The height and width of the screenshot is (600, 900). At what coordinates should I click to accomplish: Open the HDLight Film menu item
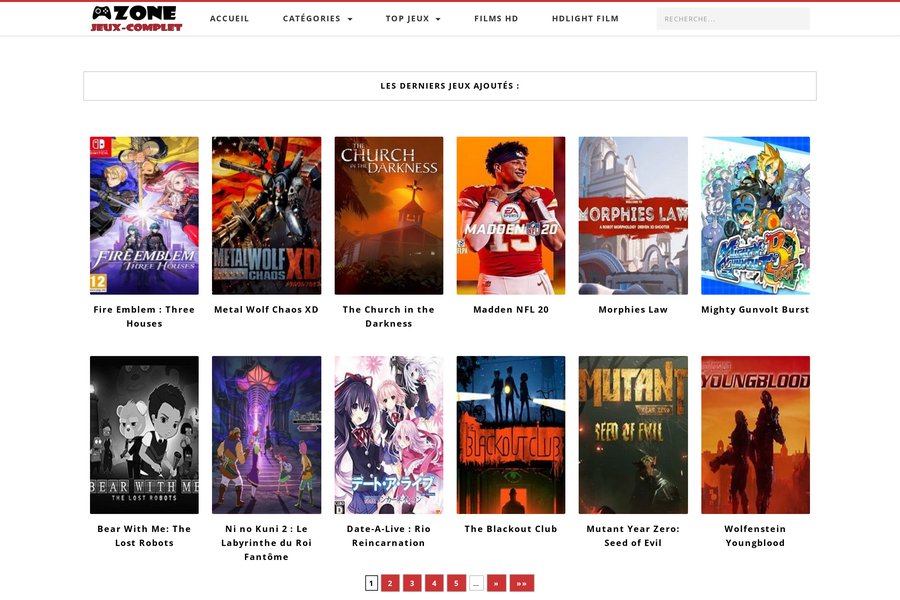(585, 18)
